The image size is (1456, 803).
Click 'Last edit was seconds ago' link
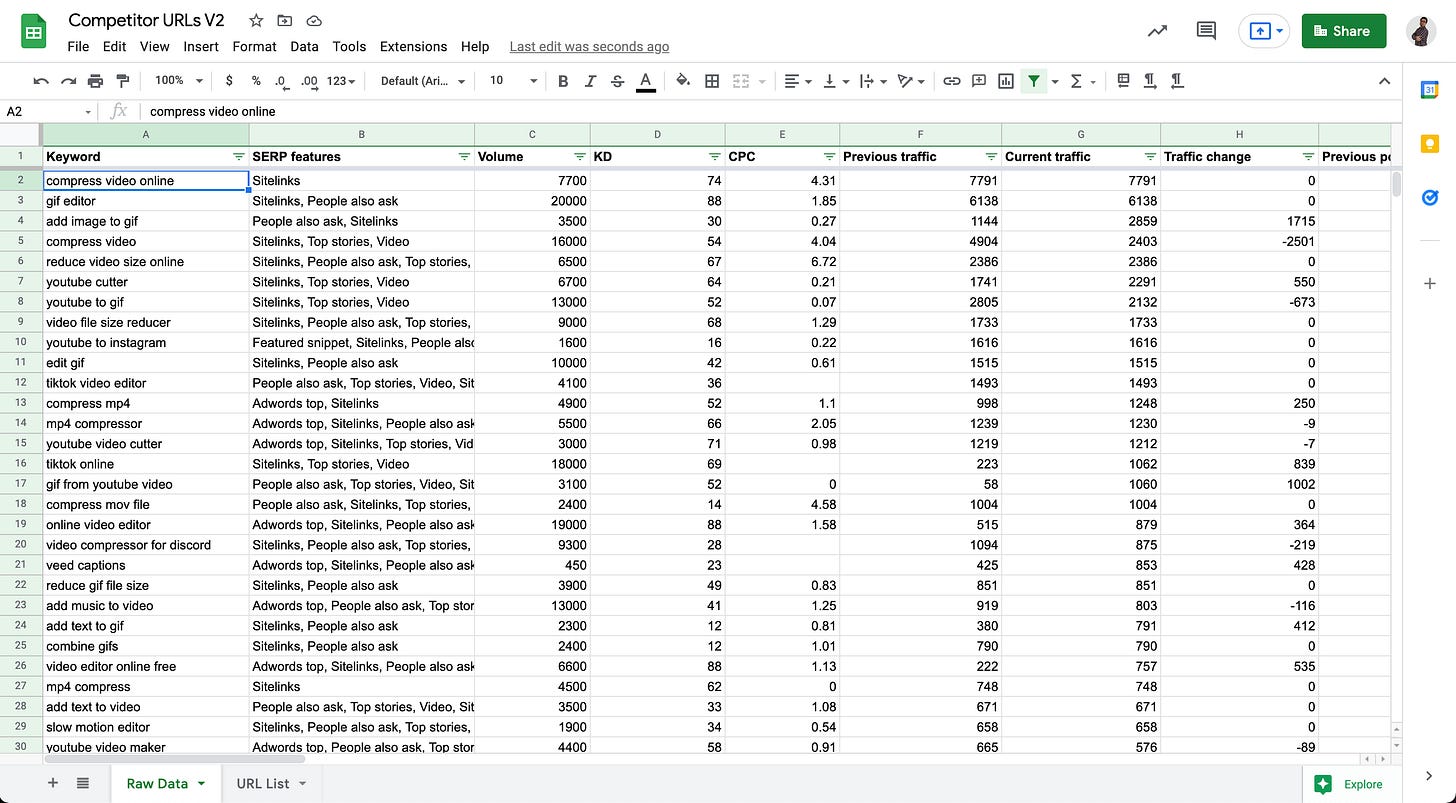[589, 46]
